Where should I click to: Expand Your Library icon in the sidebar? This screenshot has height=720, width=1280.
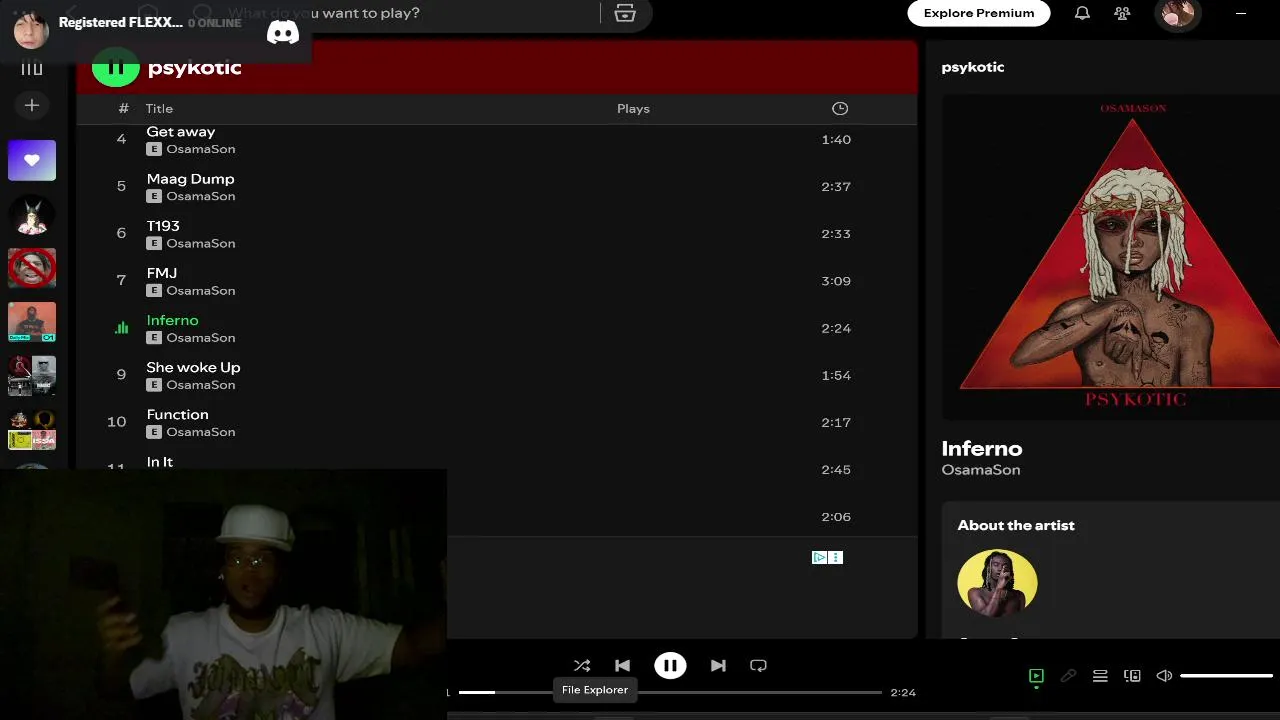(x=32, y=68)
